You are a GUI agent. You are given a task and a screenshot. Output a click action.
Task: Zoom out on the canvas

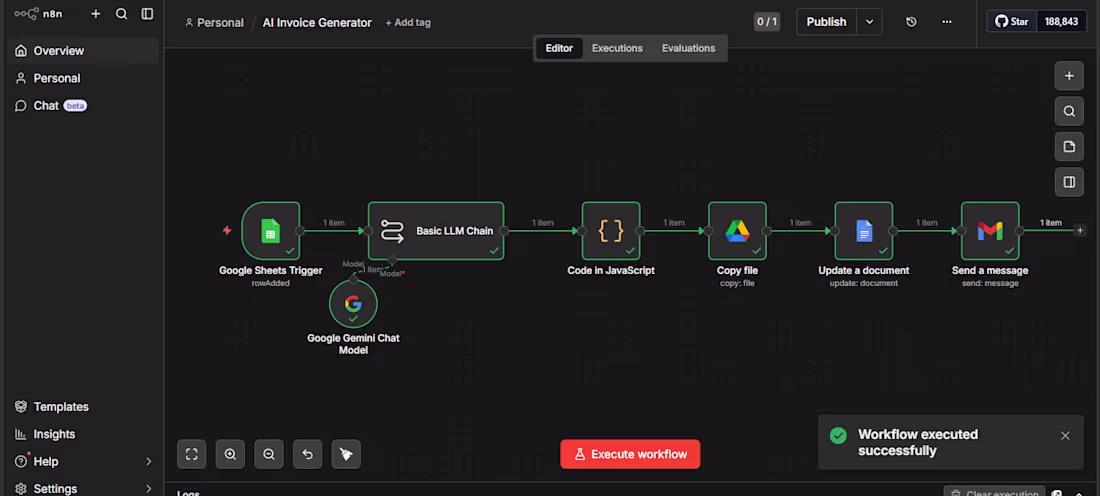[269, 454]
